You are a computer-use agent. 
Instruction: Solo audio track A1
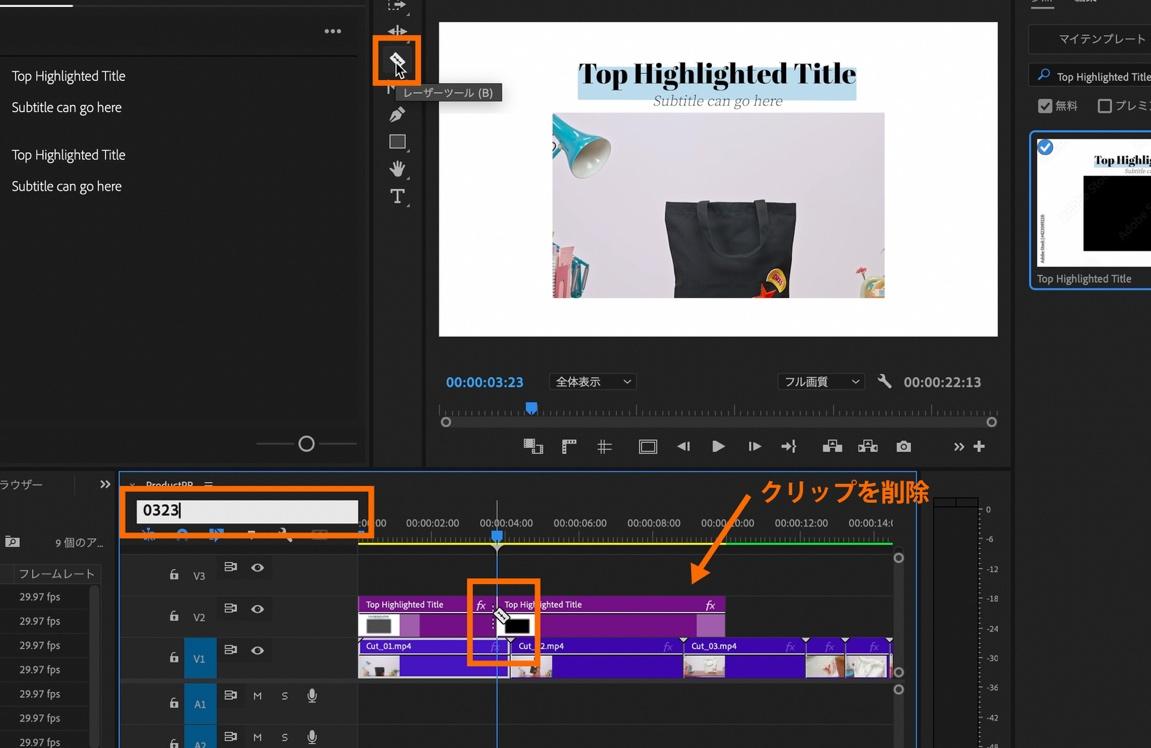(x=284, y=696)
